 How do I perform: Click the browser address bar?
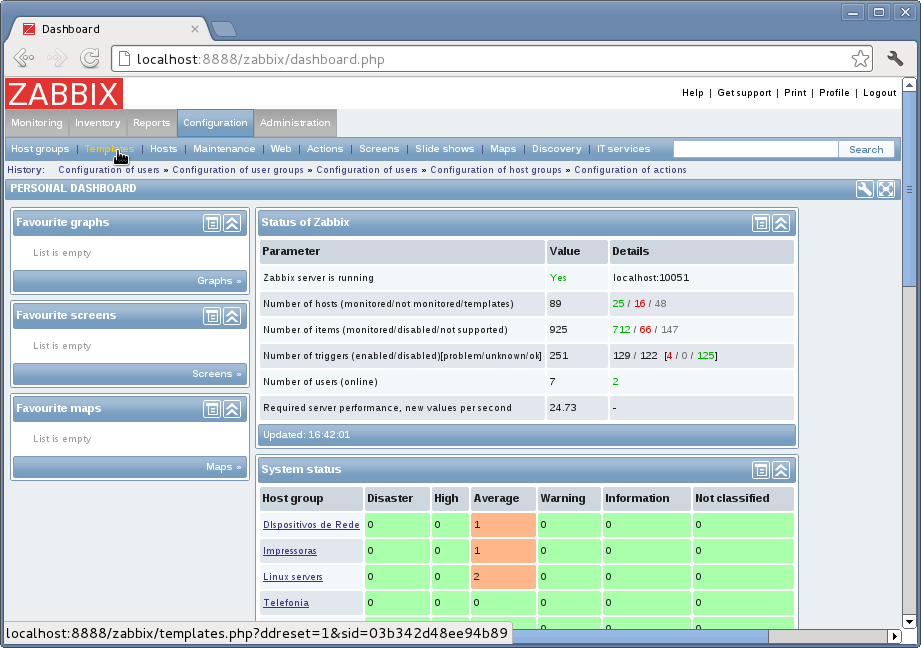(490, 59)
